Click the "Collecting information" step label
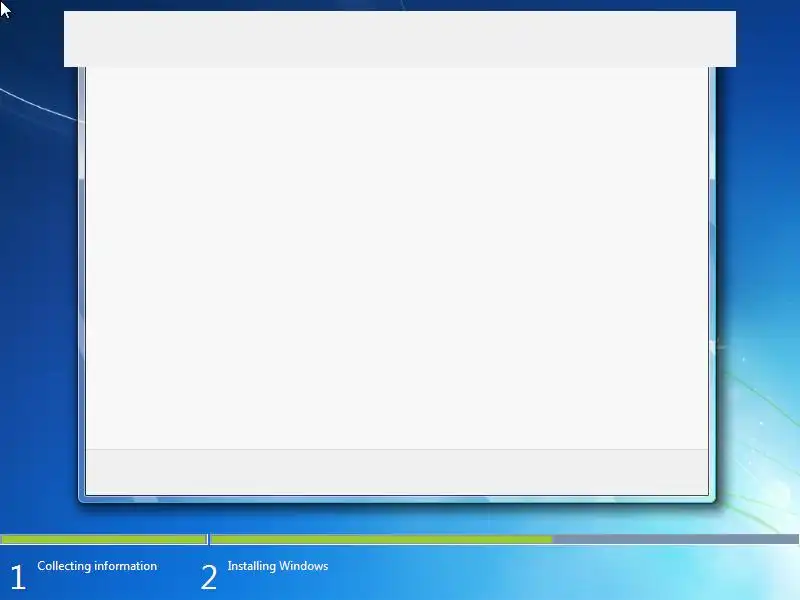The height and width of the screenshot is (600, 800). point(97,566)
